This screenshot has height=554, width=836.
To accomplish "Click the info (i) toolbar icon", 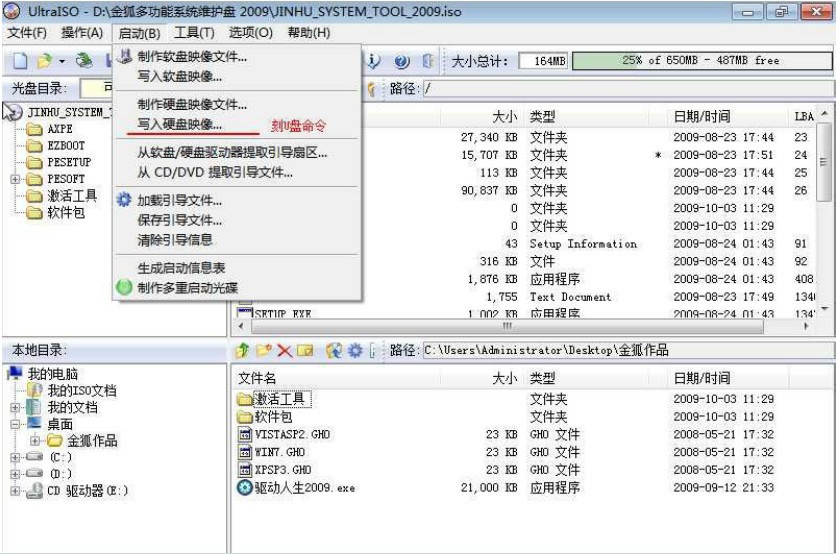I will (373, 61).
